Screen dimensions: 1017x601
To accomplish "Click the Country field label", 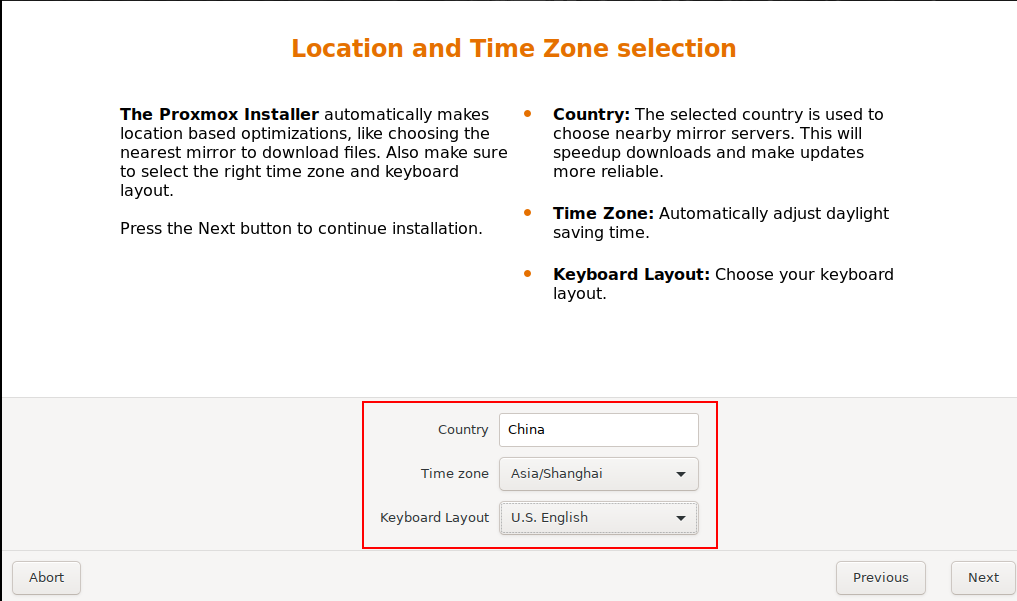I will 463,430.
